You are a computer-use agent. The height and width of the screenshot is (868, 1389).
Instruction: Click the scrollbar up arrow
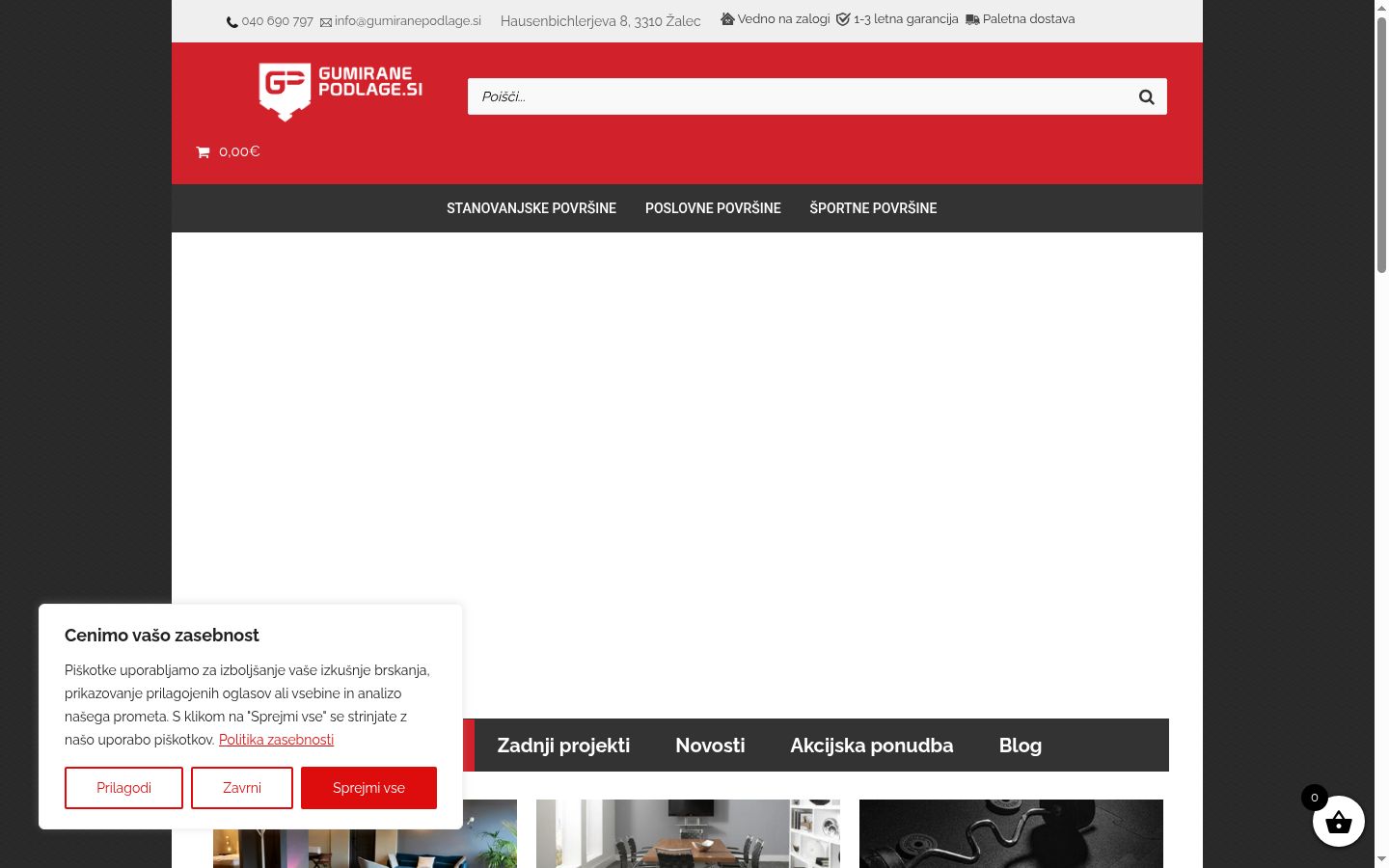click(x=1381, y=8)
